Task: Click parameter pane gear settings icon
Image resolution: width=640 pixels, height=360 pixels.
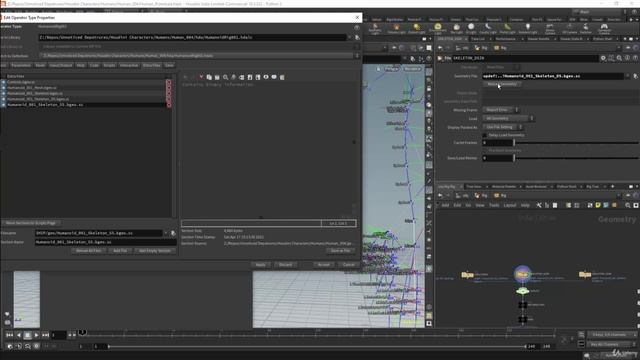Action: click(x=603, y=58)
